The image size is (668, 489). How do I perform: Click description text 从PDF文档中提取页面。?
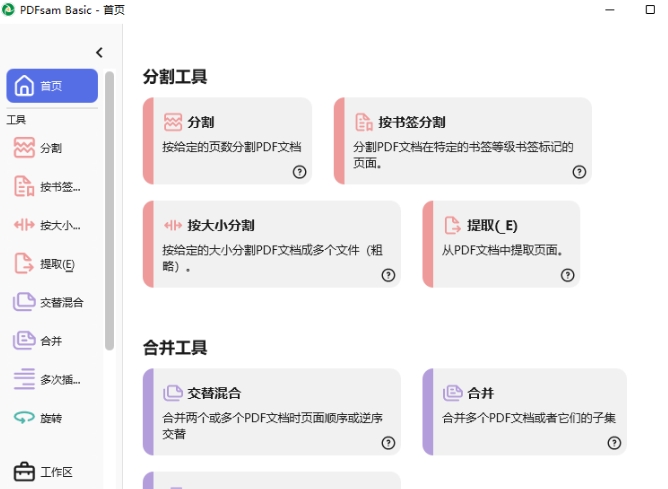coord(502,250)
